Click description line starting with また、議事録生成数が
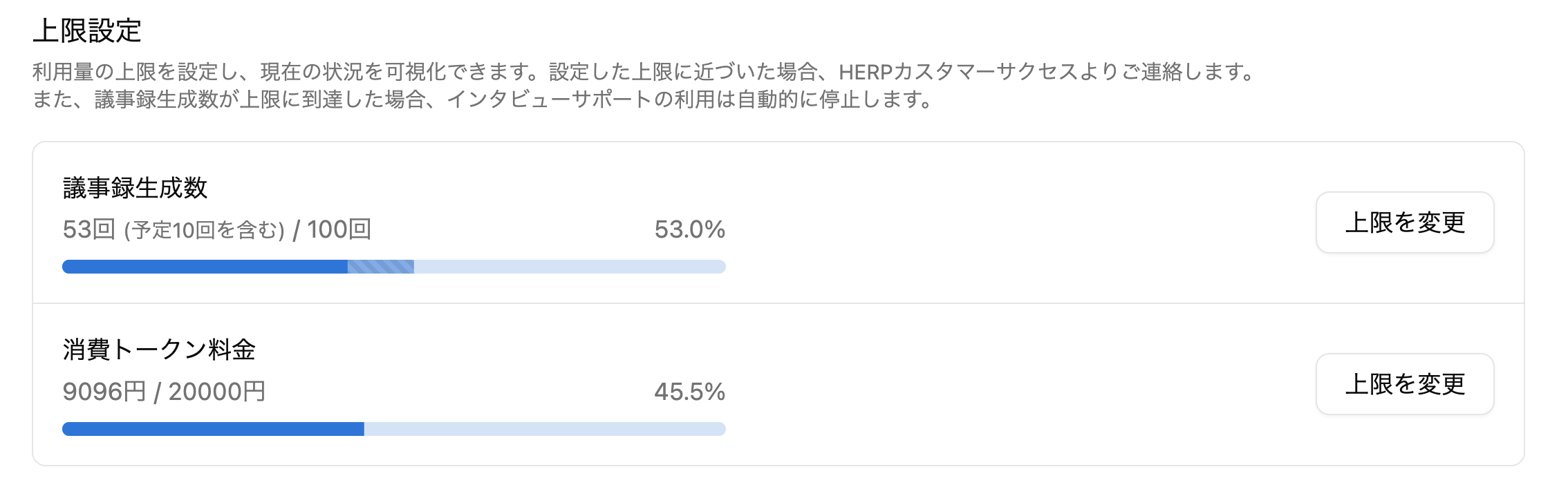The width and height of the screenshot is (1568, 496). (x=484, y=99)
